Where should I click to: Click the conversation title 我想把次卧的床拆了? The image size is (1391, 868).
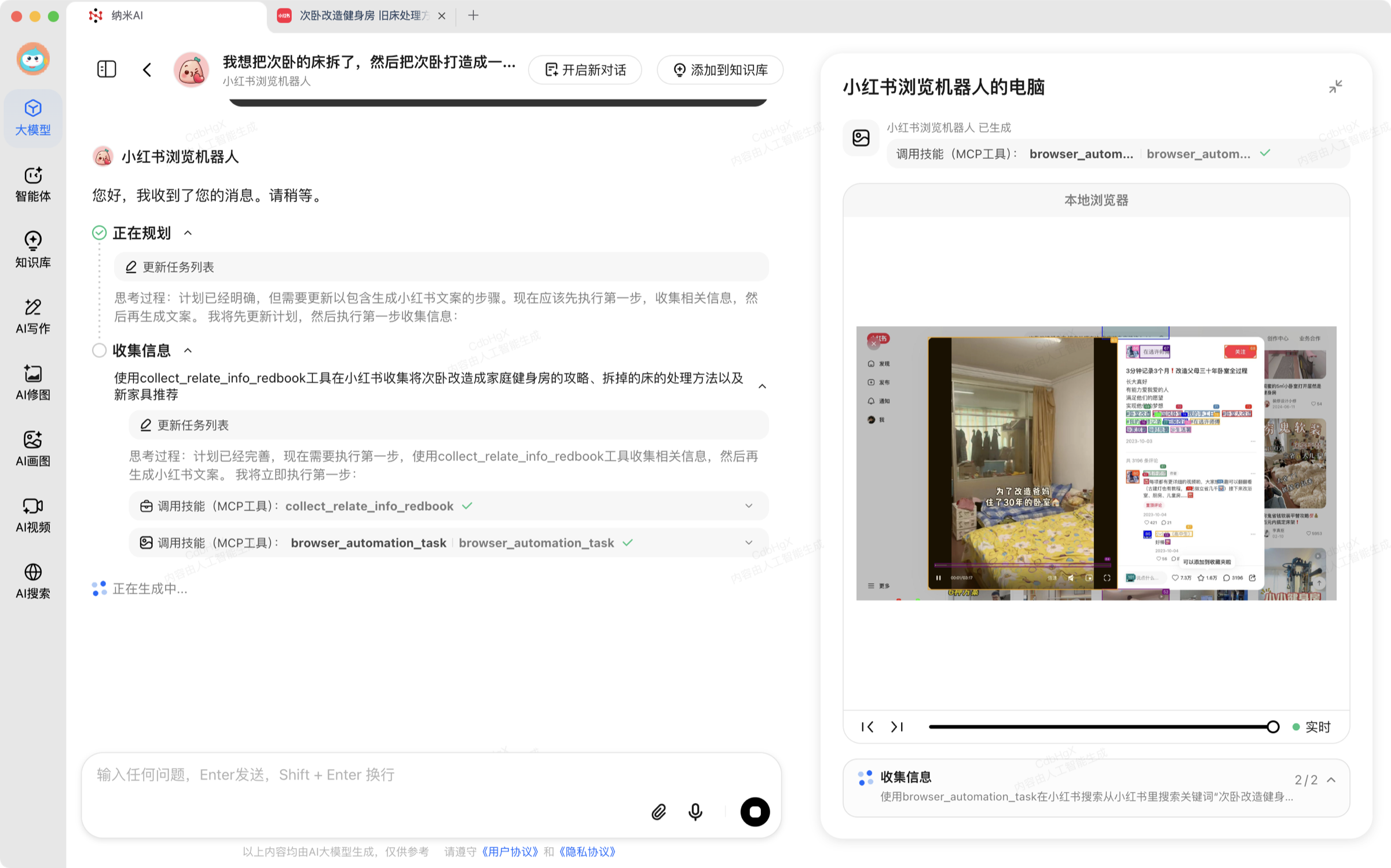(x=369, y=62)
